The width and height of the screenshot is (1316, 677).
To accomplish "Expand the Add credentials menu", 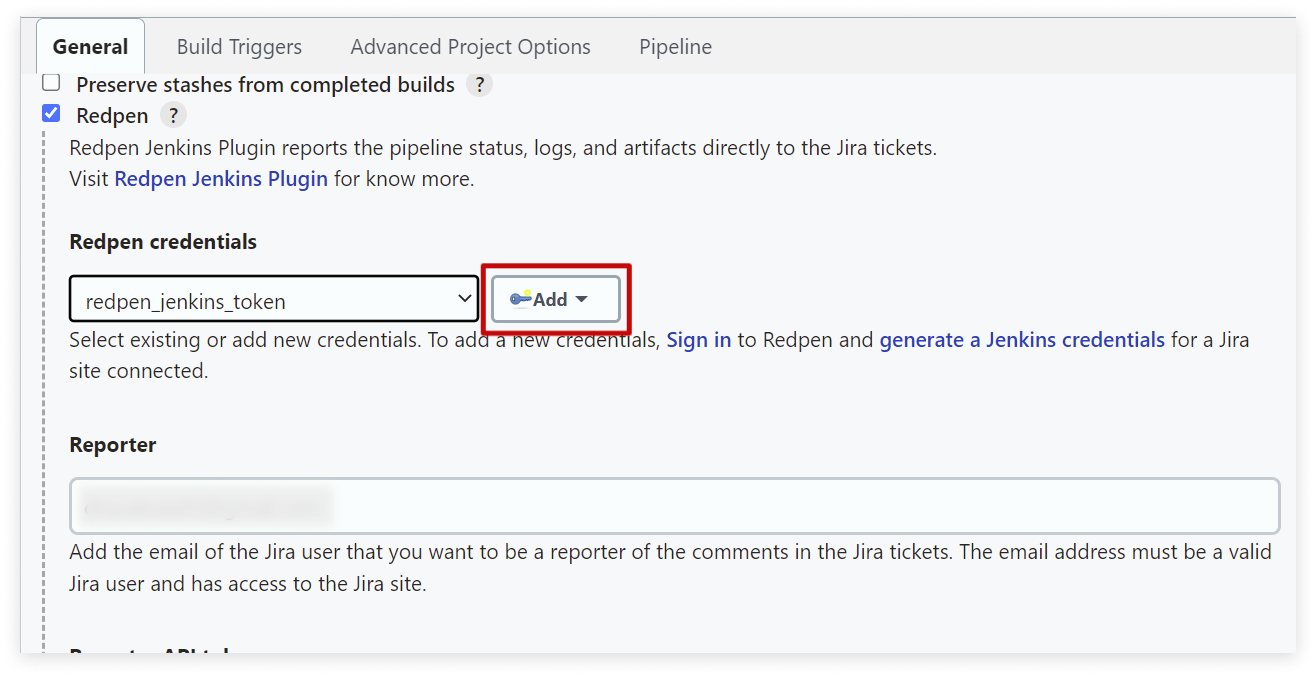I will coord(556,299).
